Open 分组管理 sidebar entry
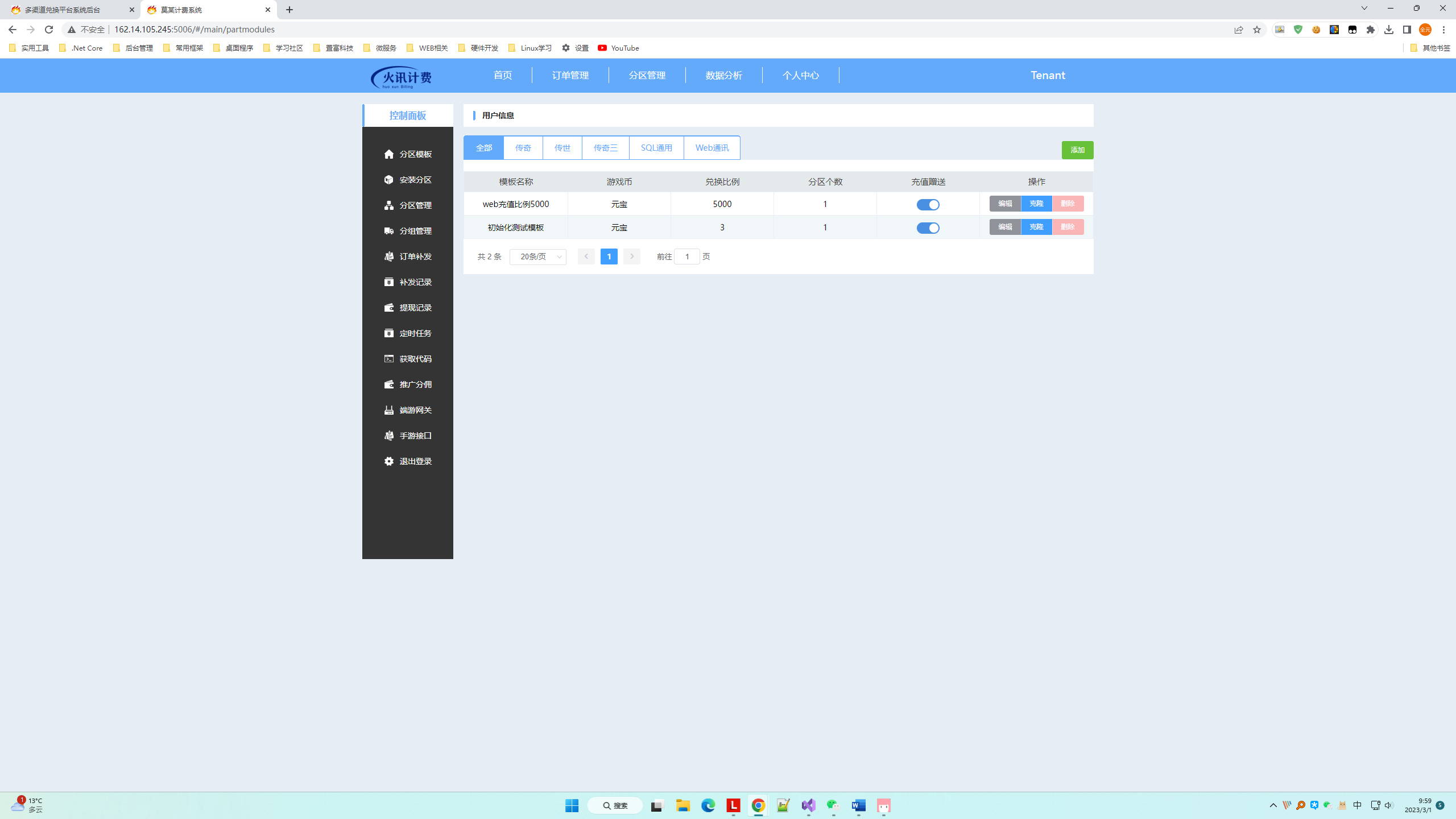 pos(408,231)
